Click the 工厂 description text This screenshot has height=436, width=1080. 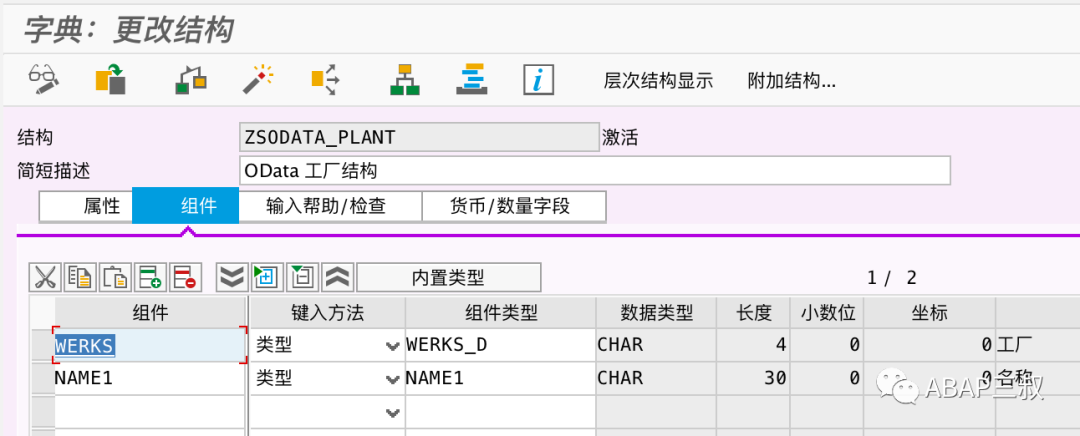(1015, 345)
